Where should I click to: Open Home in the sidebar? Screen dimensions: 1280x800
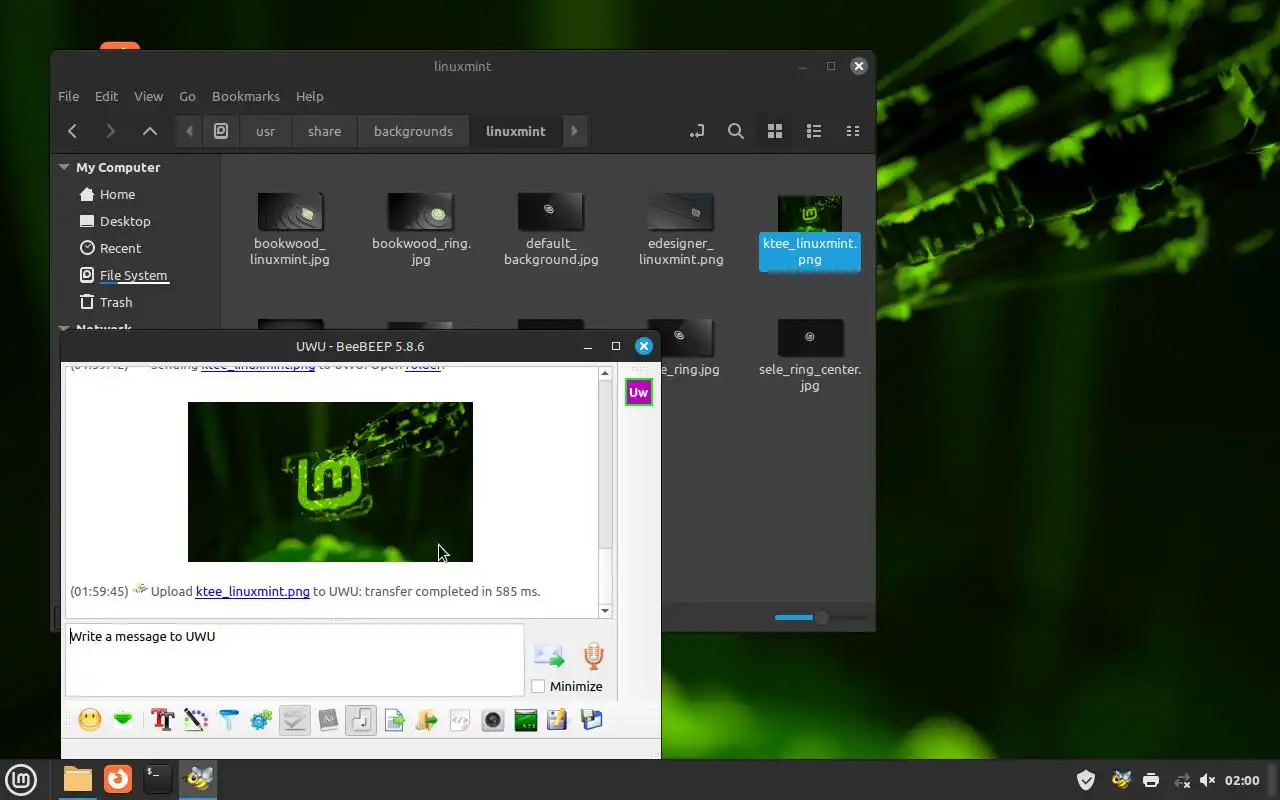click(117, 194)
